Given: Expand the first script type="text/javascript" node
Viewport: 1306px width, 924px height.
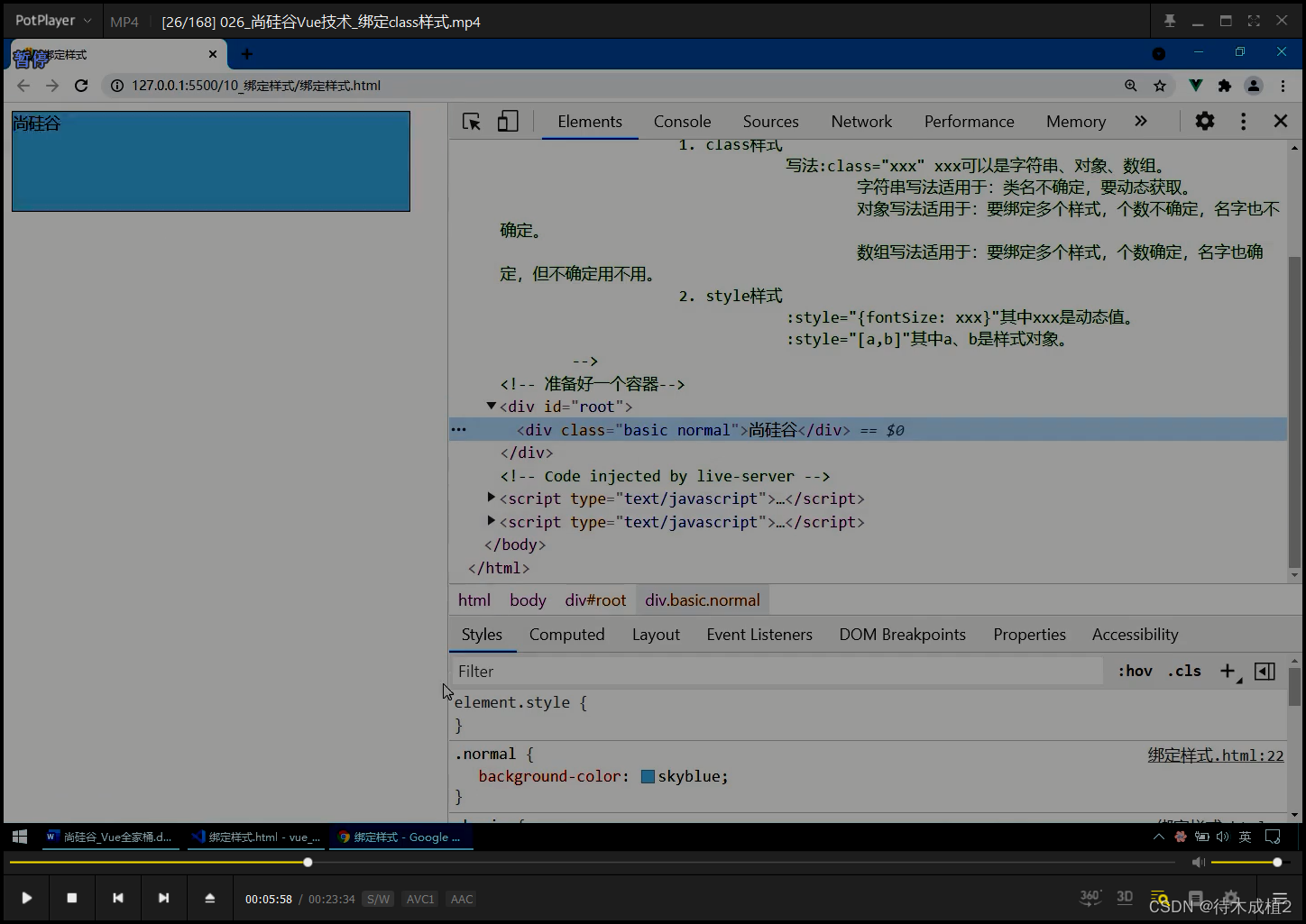Looking at the screenshot, I should click(x=491, y=498).
